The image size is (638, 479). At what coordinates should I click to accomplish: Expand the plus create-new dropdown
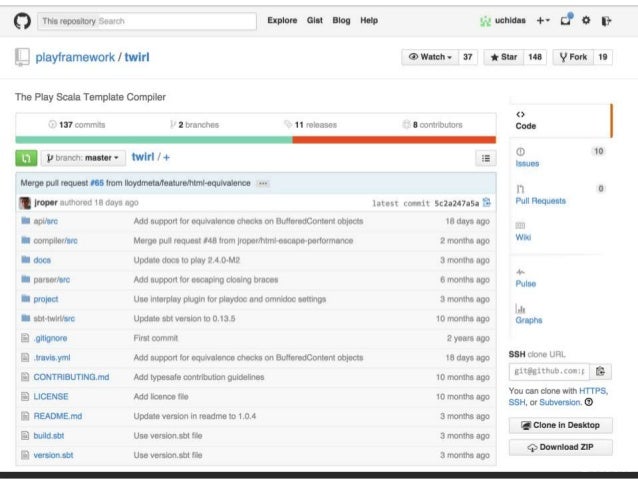pyautogui.click(x=543, y=20)
